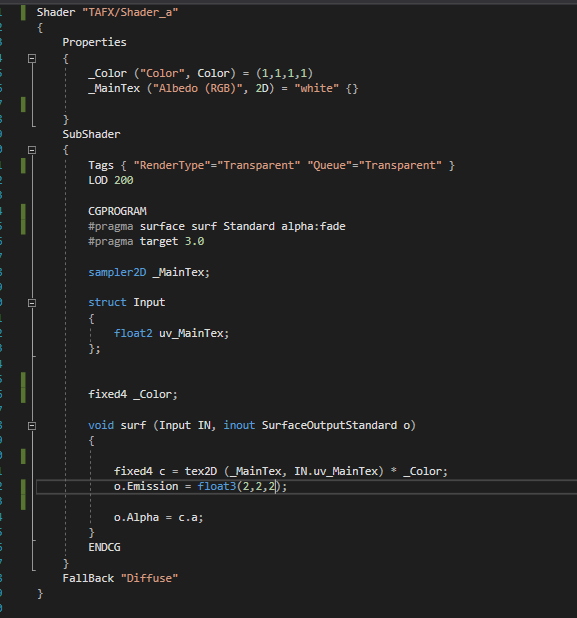Click the o.Emission = float3(2,2,2); line
This screenshot has width=577, height=618.
pos(201,487)
